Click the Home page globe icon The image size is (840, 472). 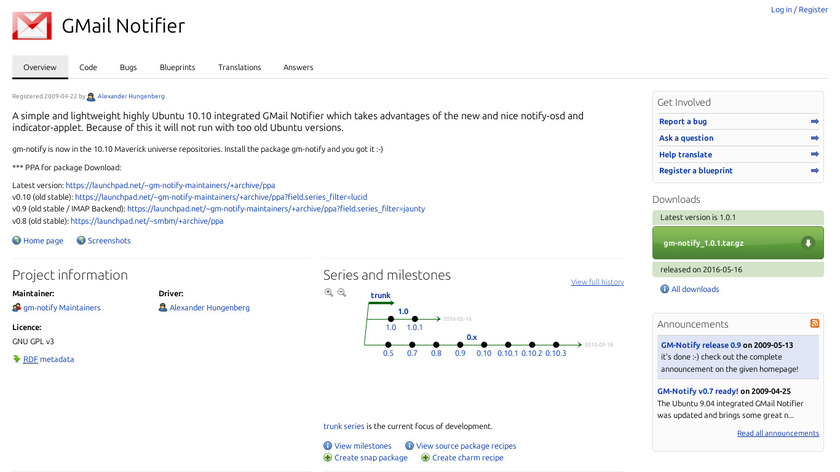click(17, 241)
